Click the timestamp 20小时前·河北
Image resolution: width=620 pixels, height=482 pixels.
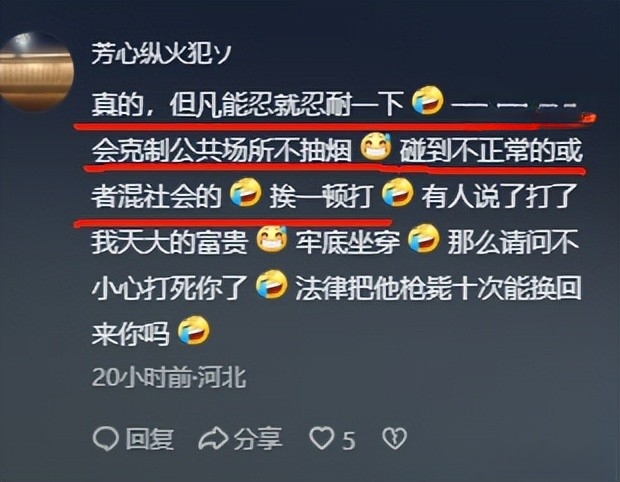click(169, 377)
